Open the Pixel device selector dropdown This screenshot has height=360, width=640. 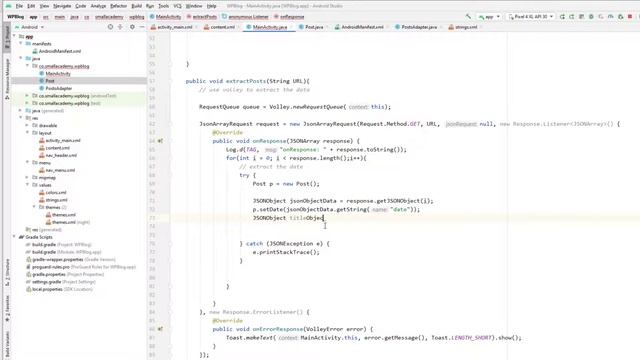click(x=531, y=17)
